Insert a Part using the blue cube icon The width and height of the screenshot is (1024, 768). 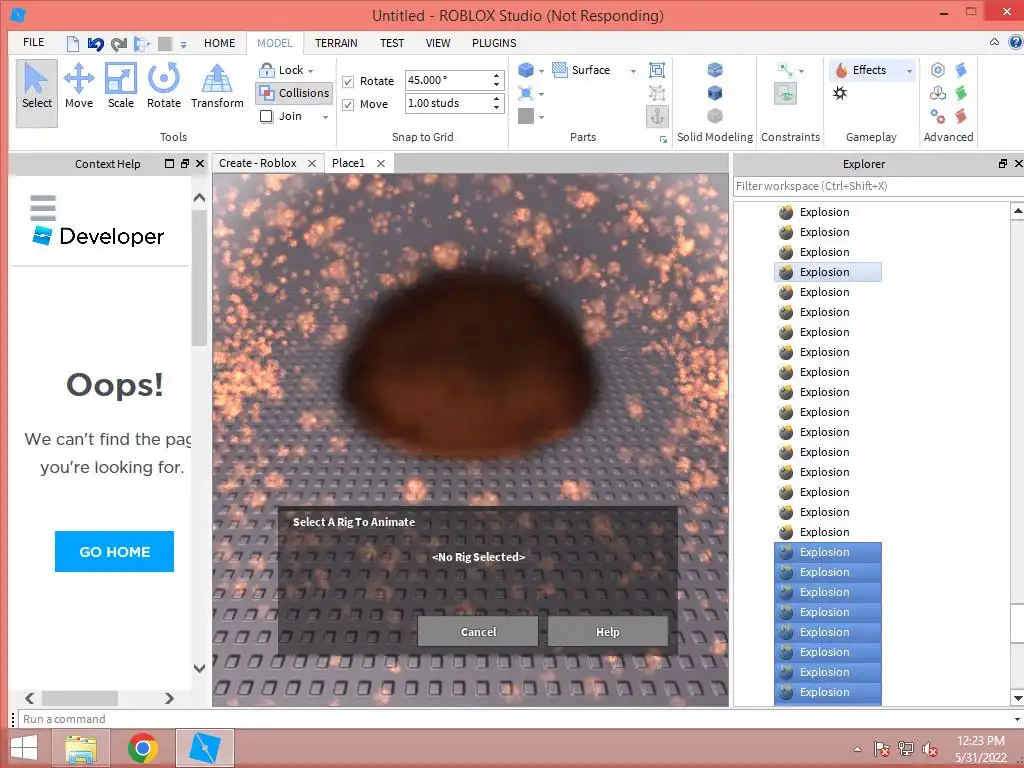[x=526, y=70]
